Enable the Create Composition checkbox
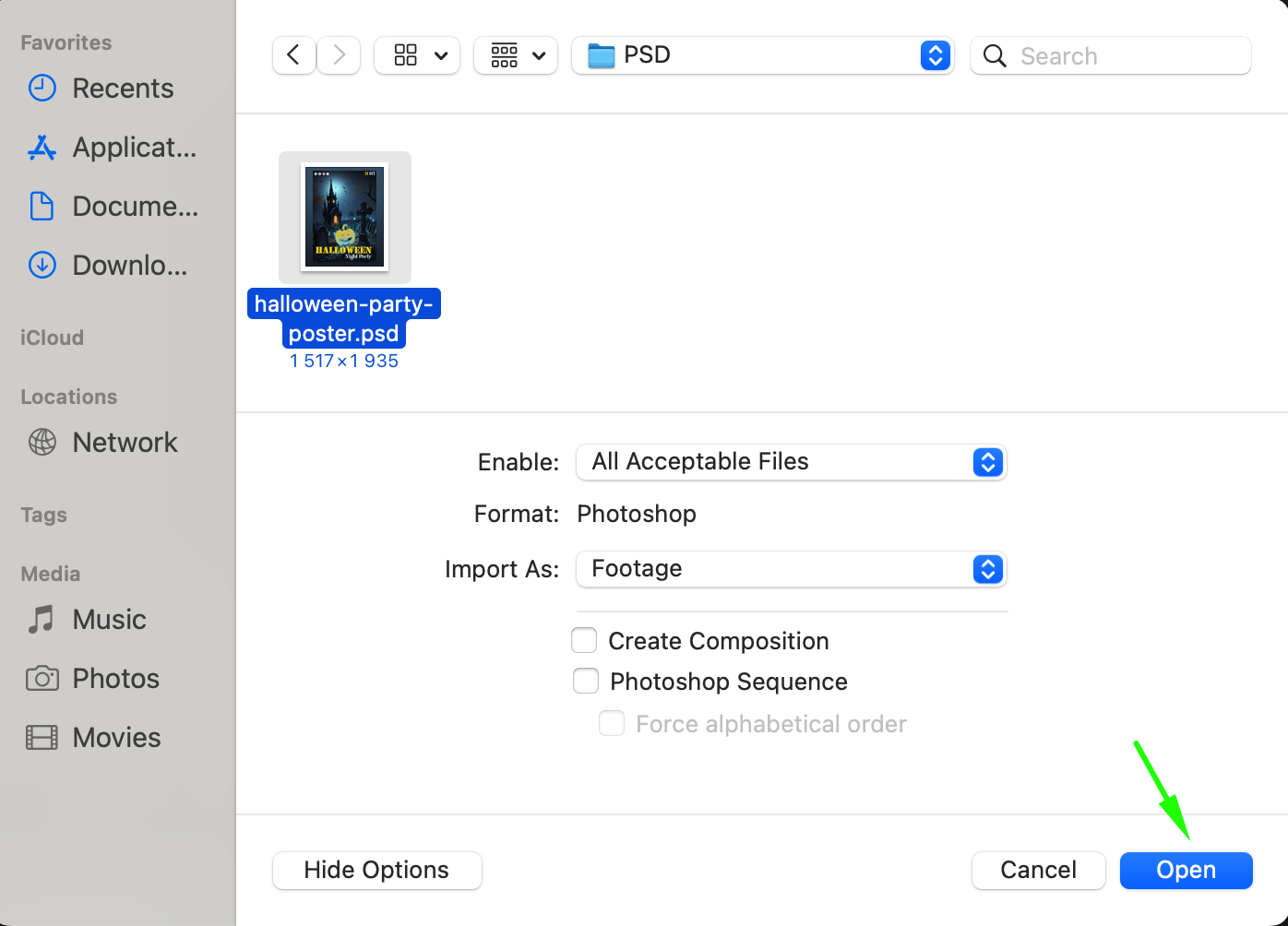 pyautogui.click(x=584, y=640)
